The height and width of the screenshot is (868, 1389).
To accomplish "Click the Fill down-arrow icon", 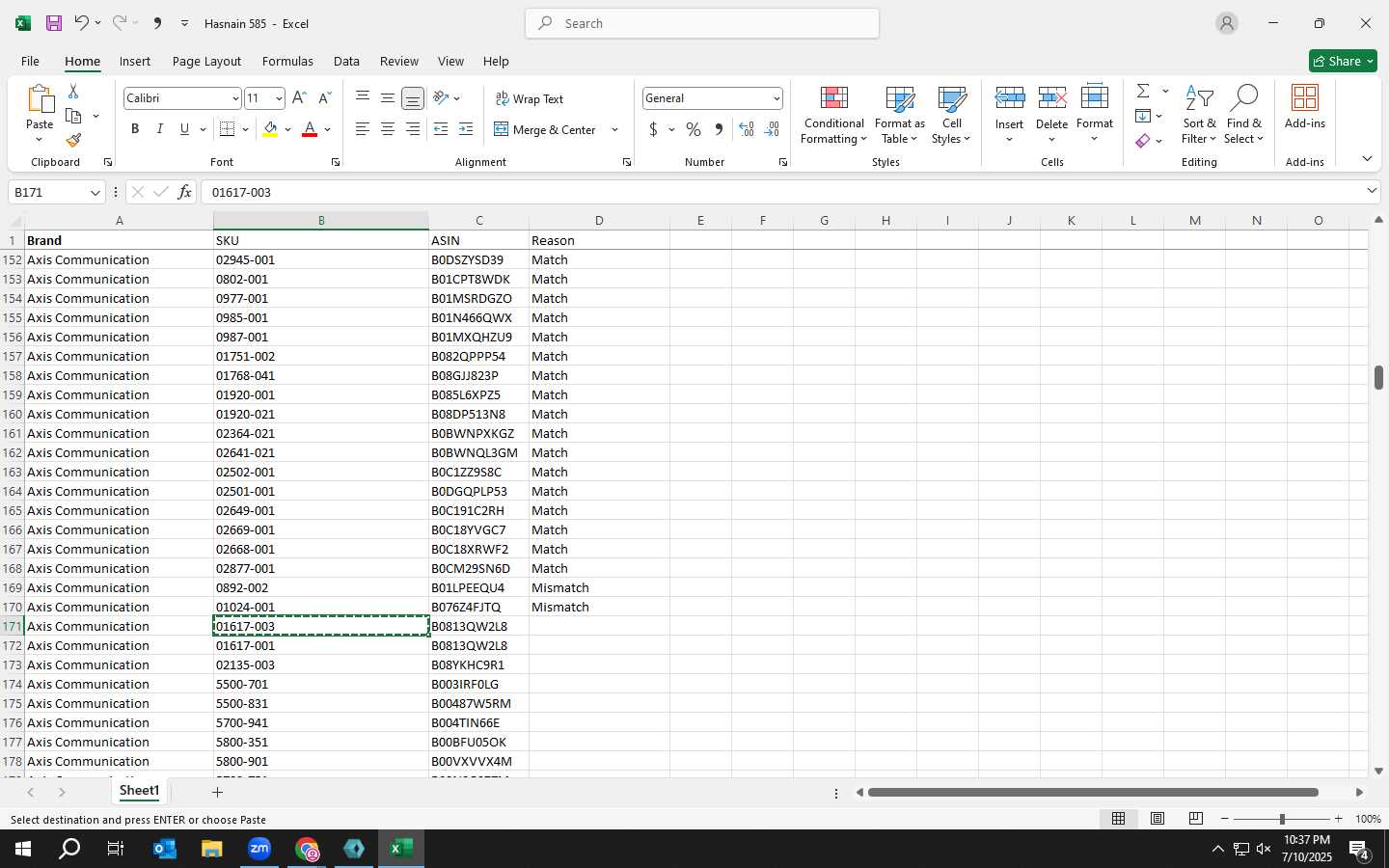I will tap(1143, 116).
